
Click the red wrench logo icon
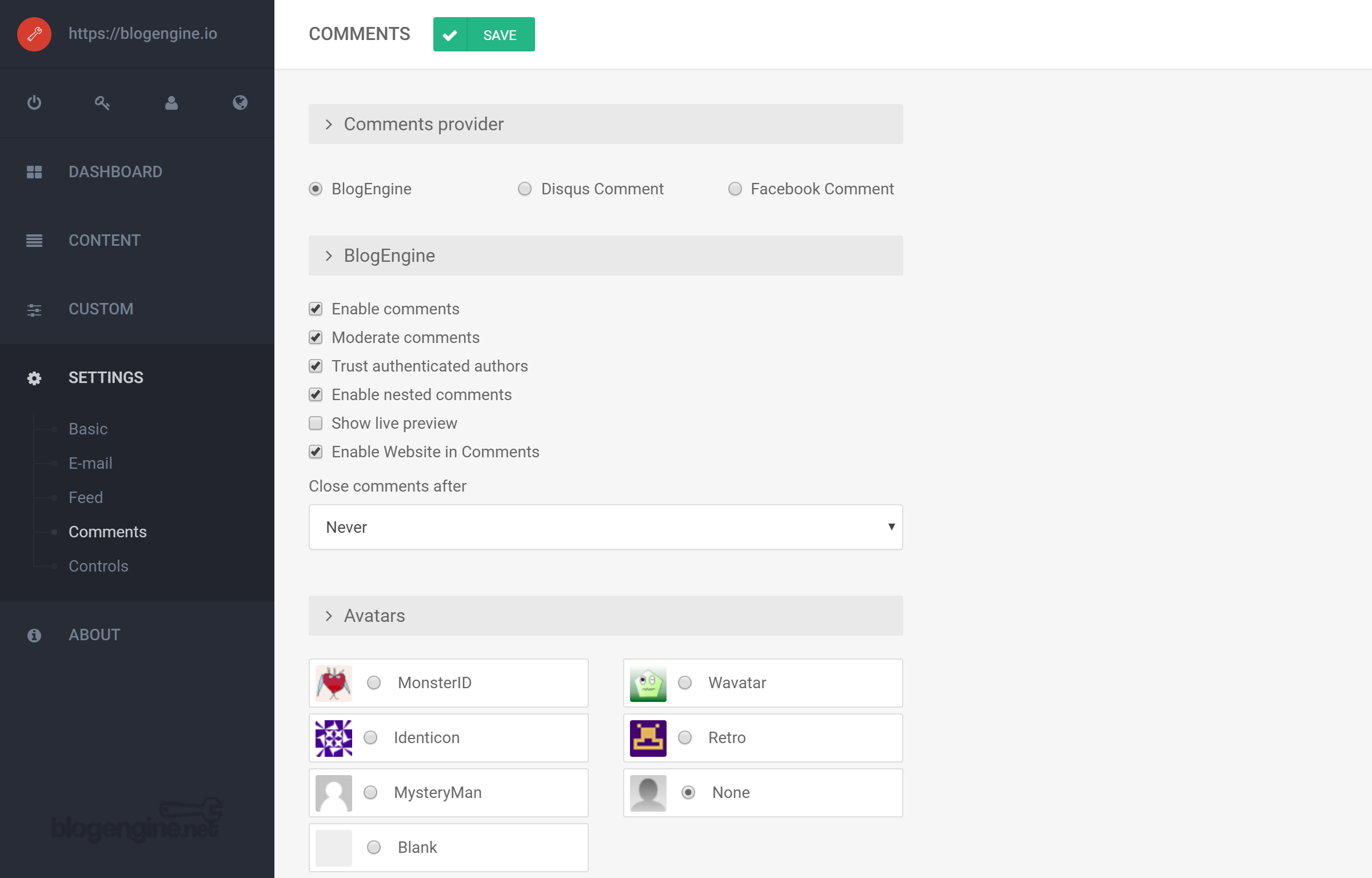point(34,34)
